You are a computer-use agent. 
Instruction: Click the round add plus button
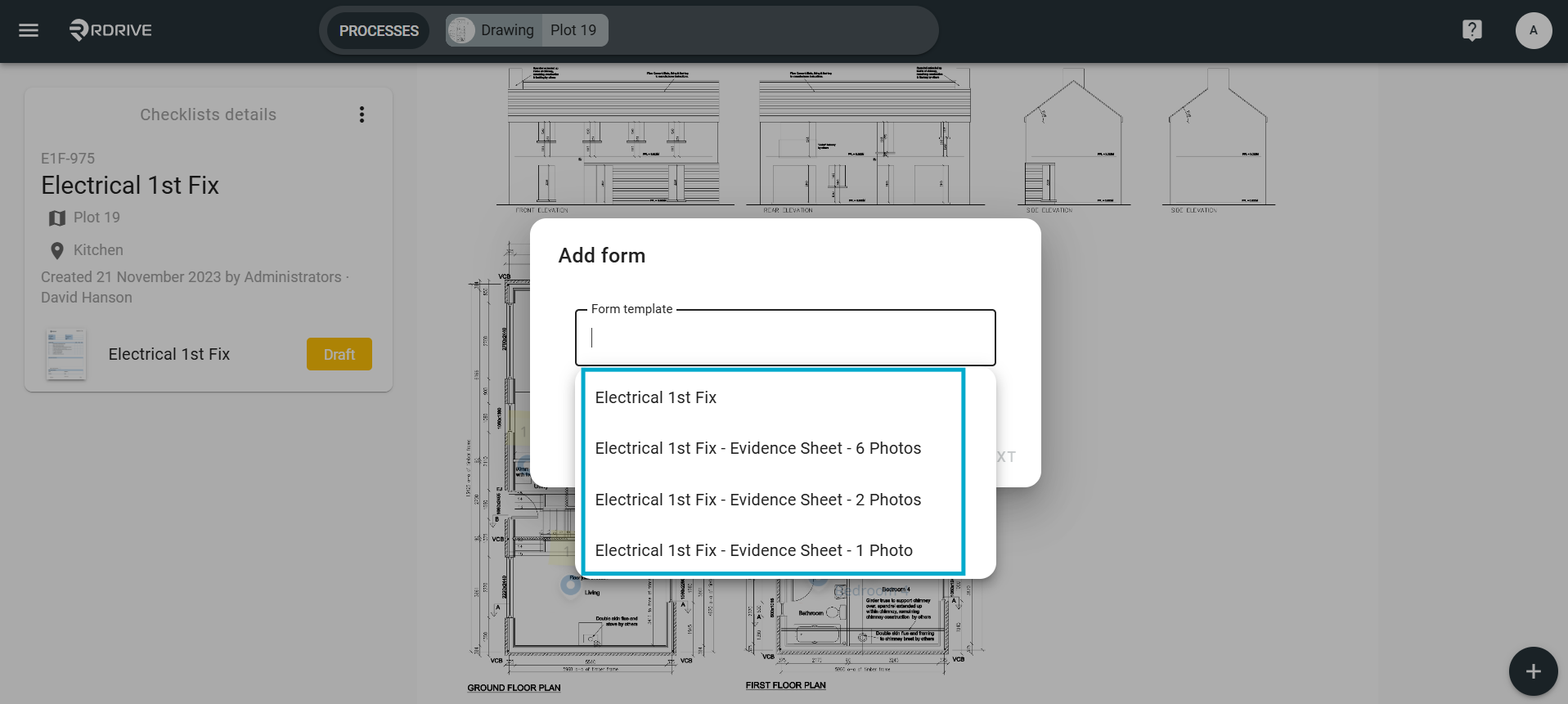pyautogui.click(x=1533, y=671)
